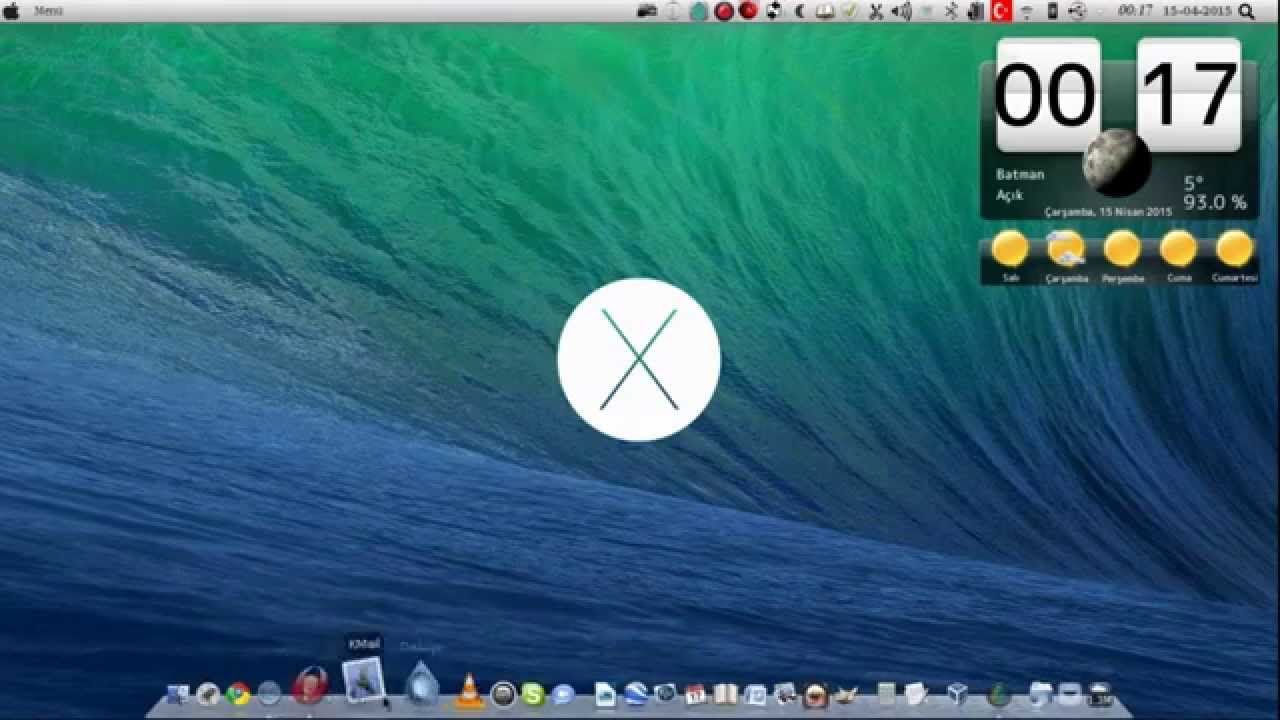The image size is (1280, 720).
Task: Click the crescent moon night-mode tray icon
Action: coord(800,11)
